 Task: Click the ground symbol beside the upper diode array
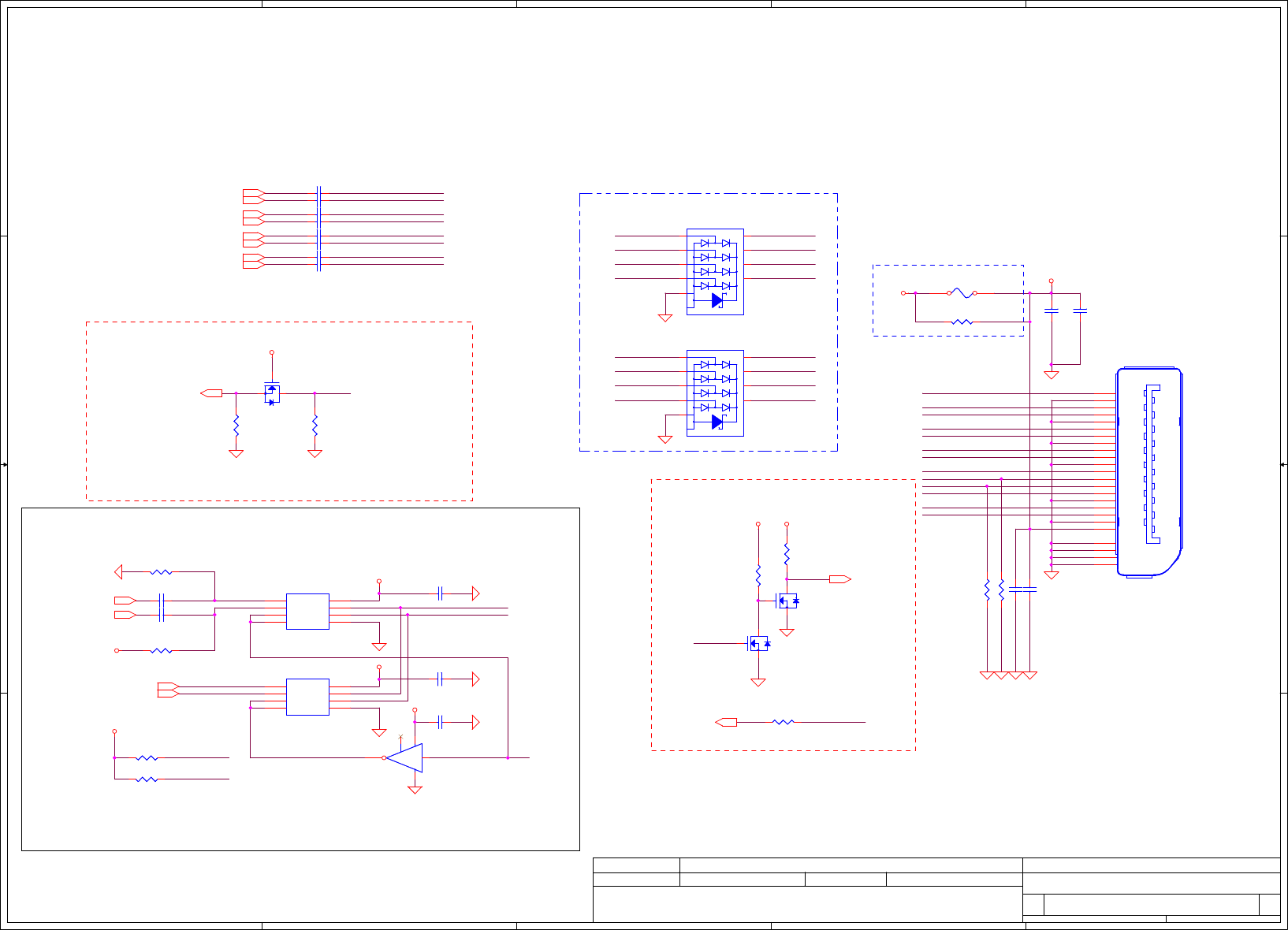pyautogui.click(x=665, y=318)
